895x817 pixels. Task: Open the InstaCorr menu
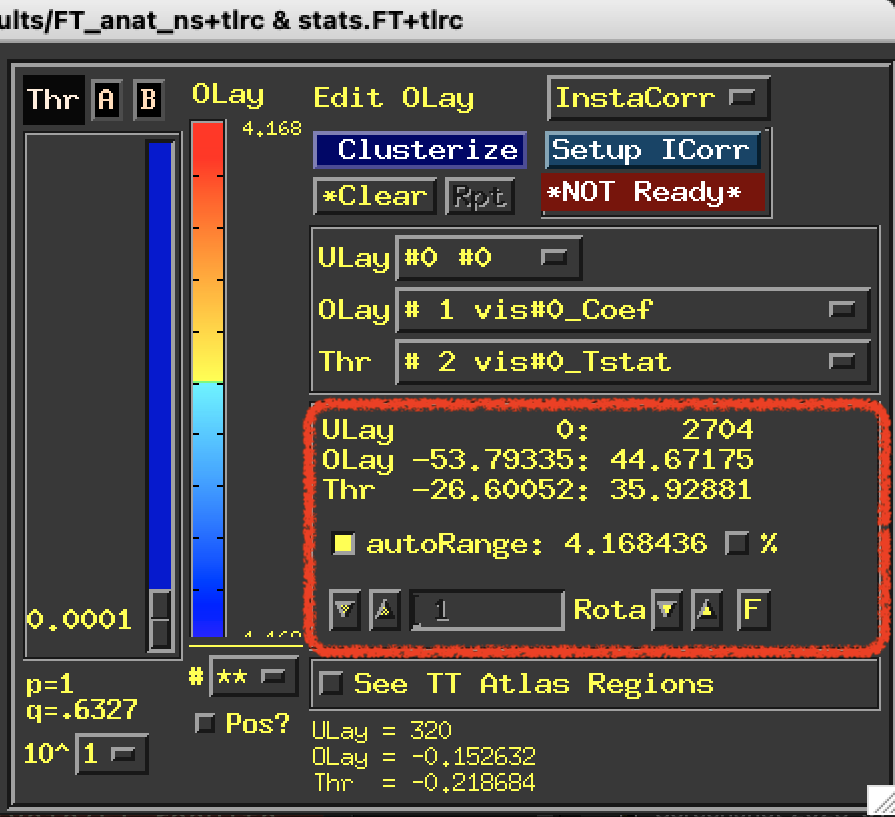pyautogui.click(x=658, y=98)
